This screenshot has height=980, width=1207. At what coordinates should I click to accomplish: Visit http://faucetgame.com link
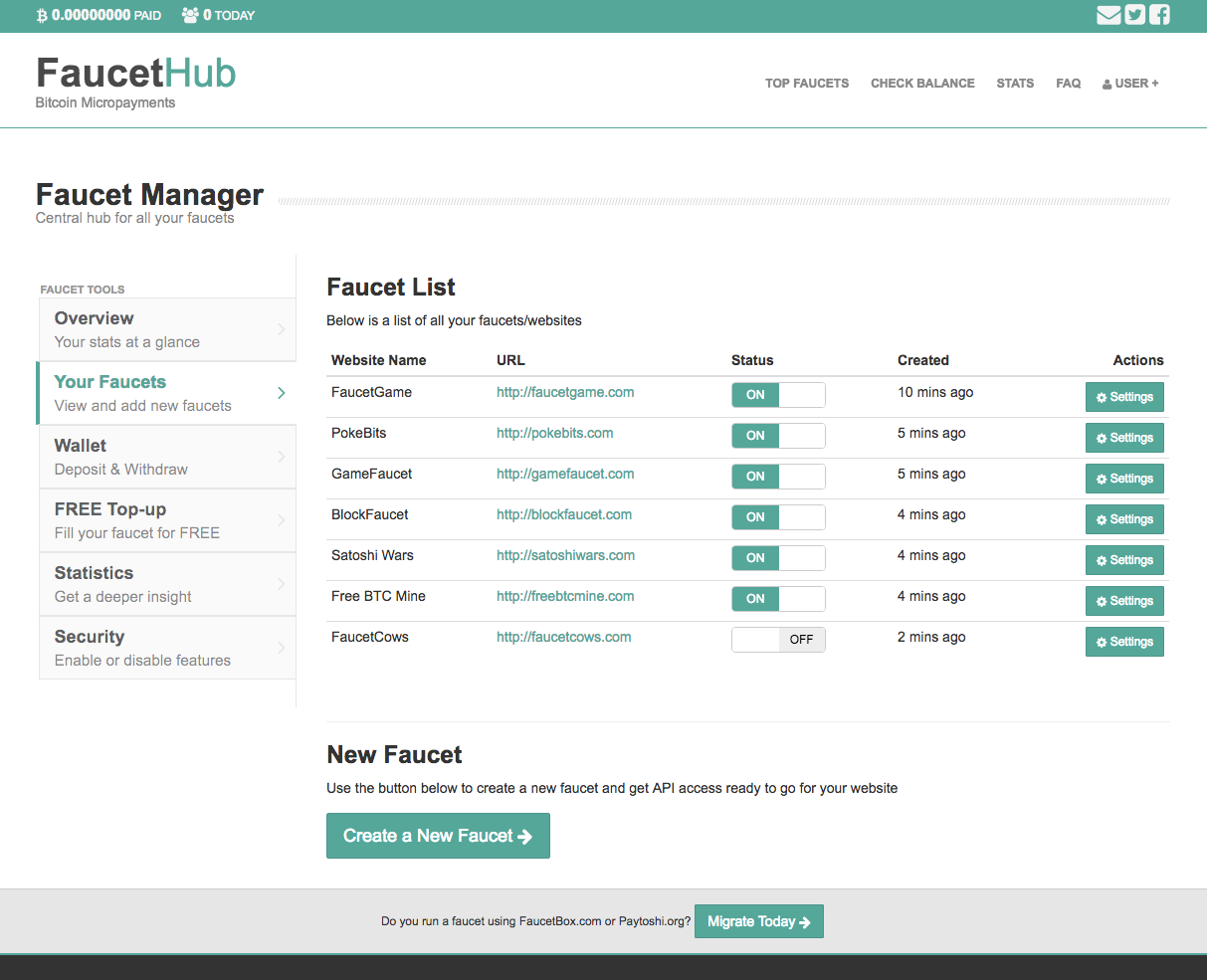565,392
